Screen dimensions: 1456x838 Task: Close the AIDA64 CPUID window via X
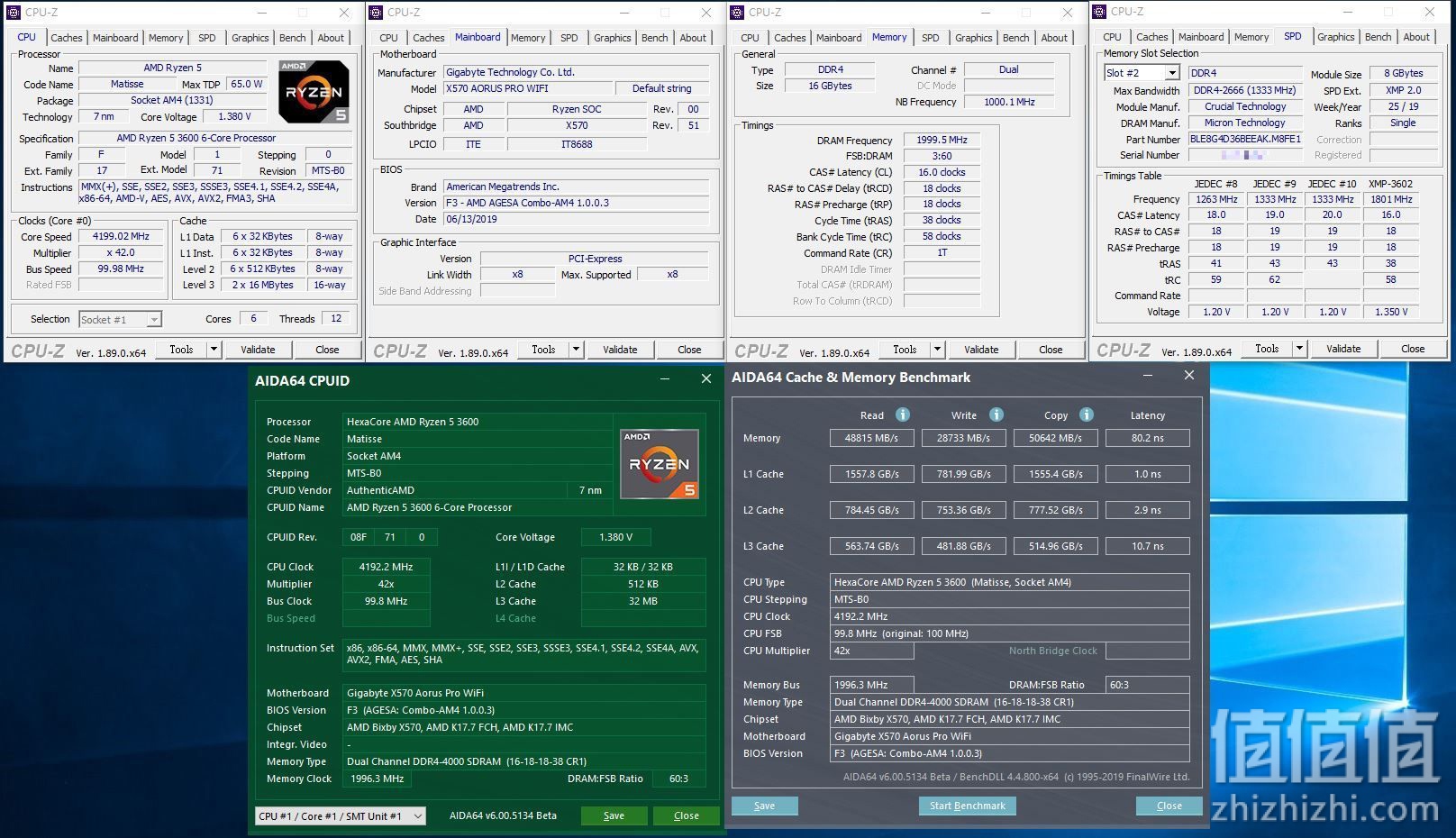point(706,379)
